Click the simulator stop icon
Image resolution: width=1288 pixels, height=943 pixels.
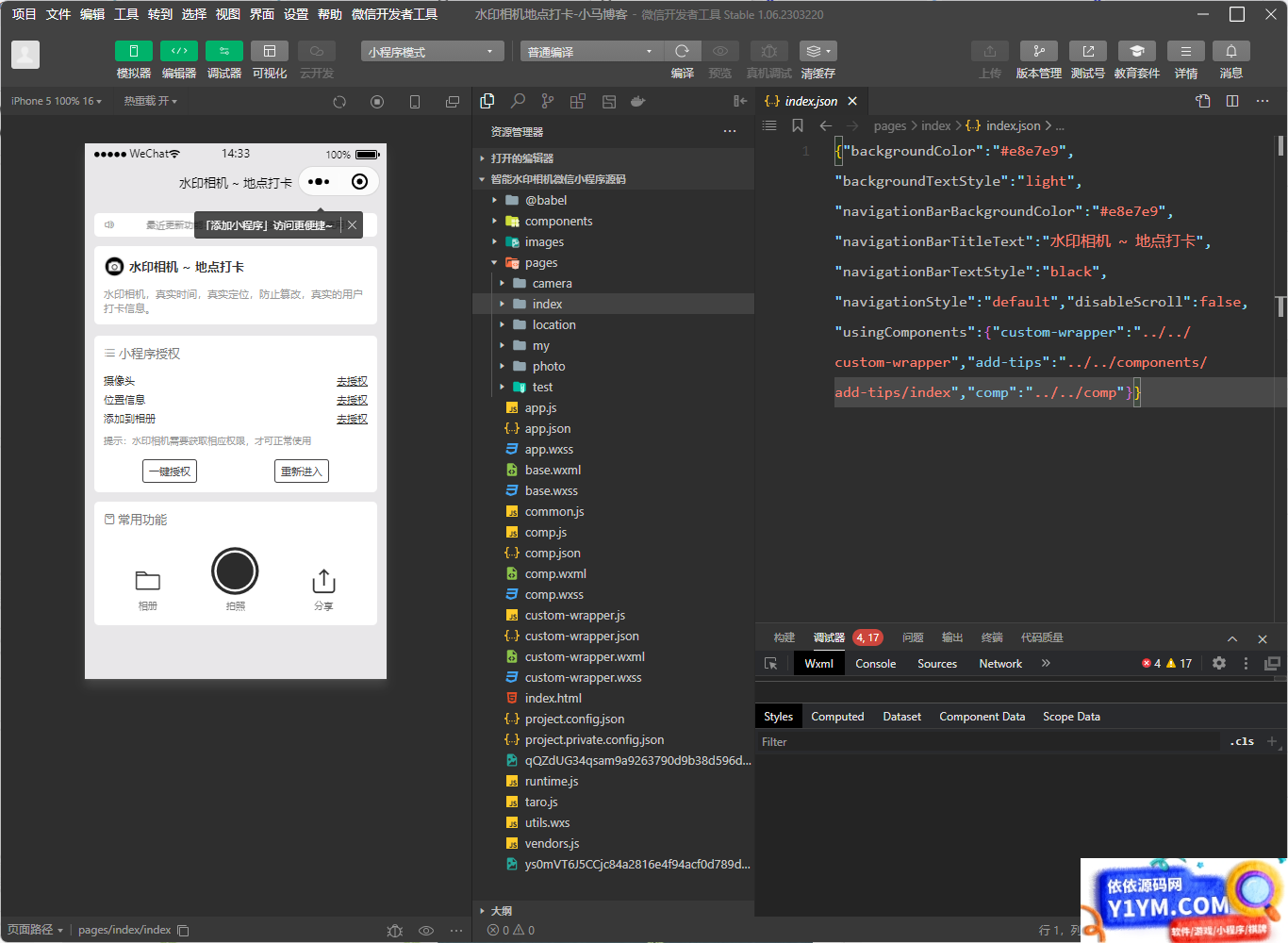click(x=377, y=102)
